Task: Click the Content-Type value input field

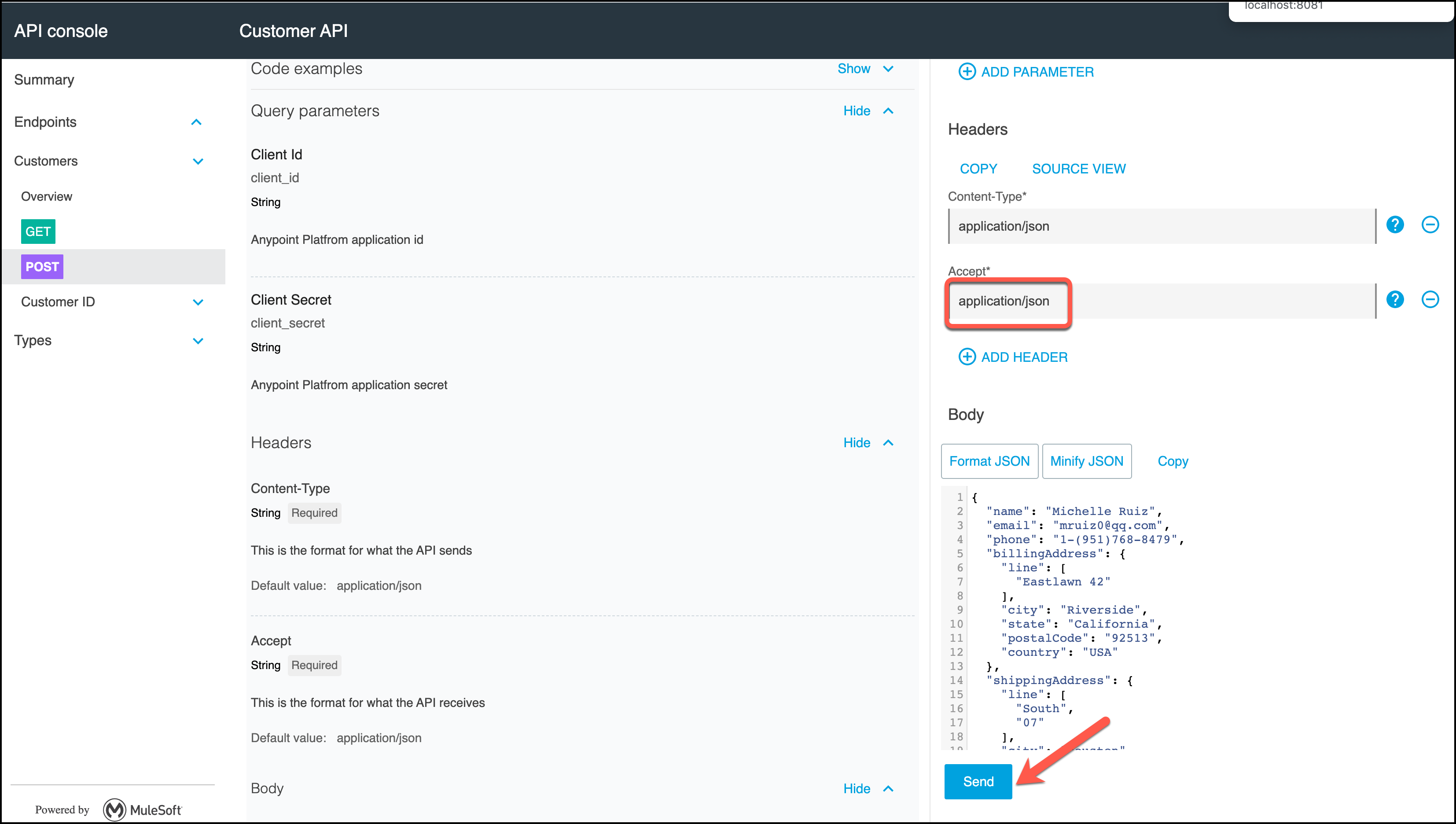Action: pyautogui.click(x=1162, y=226)
